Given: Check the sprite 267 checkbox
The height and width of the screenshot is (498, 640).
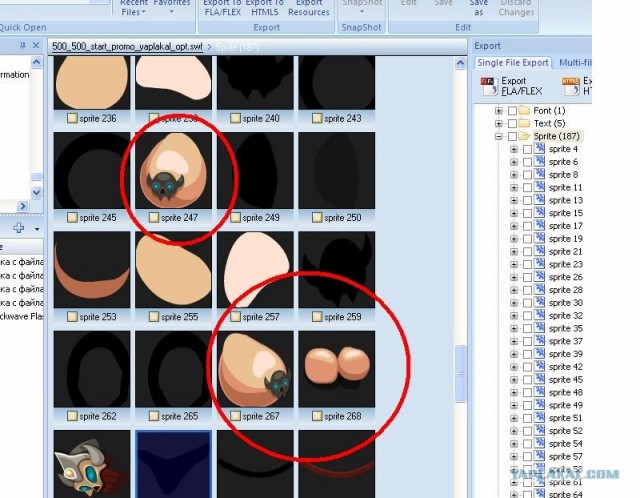Looking at the screenshot, I should 235,416.
